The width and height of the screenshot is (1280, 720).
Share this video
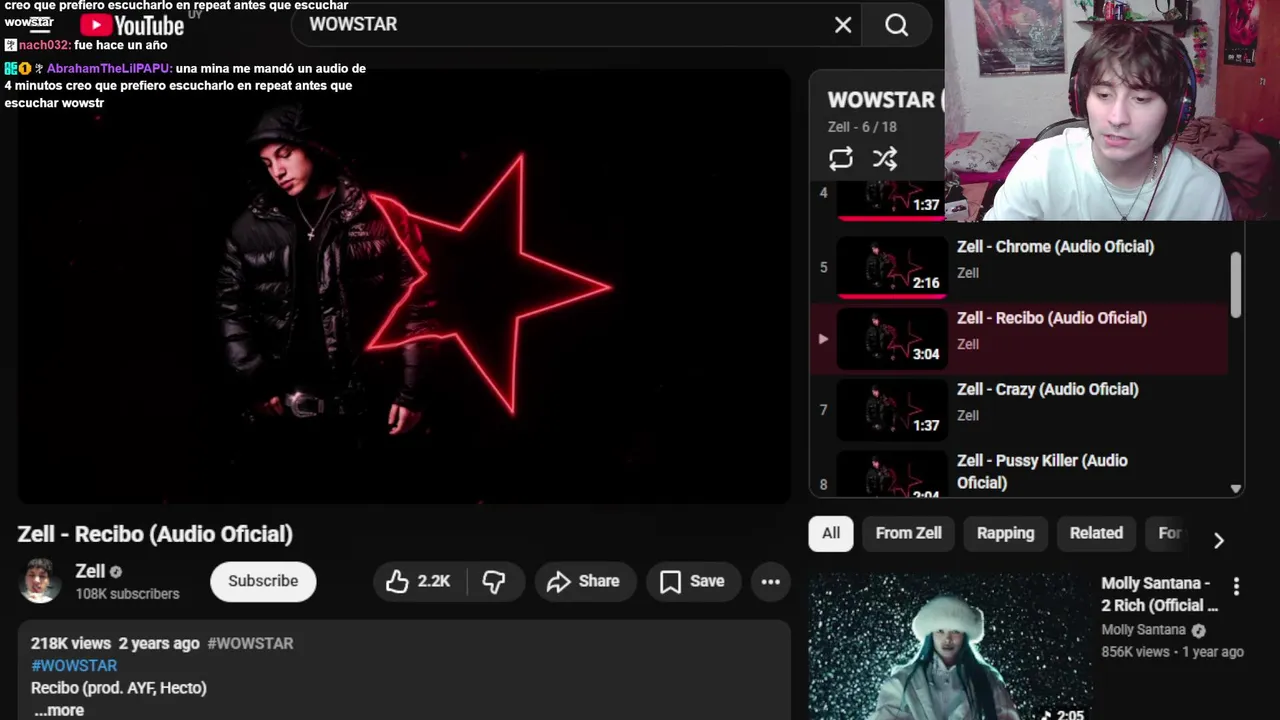(583, 581)
